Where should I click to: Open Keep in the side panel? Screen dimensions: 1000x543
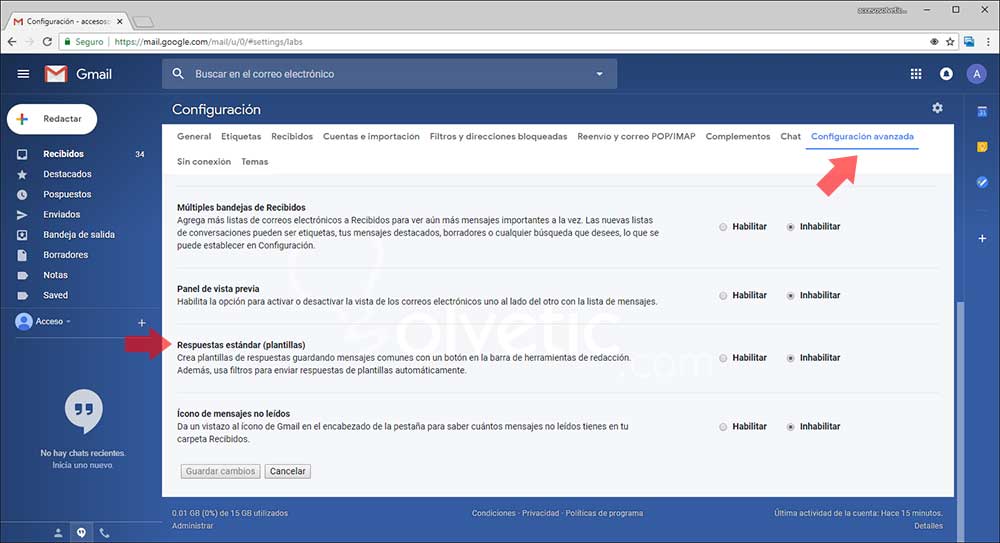coord(982,147)
